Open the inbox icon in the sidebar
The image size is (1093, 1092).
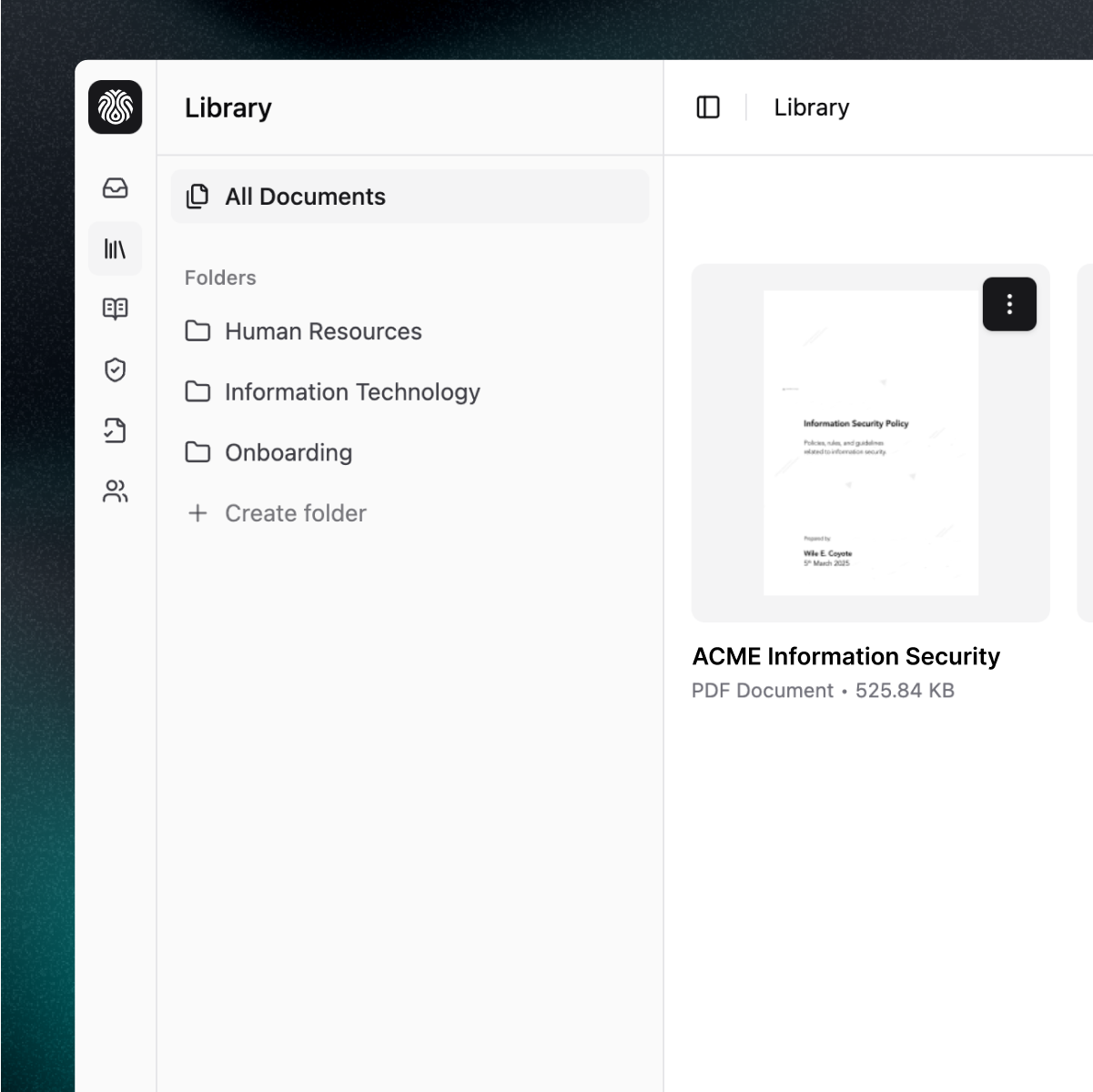115,188
